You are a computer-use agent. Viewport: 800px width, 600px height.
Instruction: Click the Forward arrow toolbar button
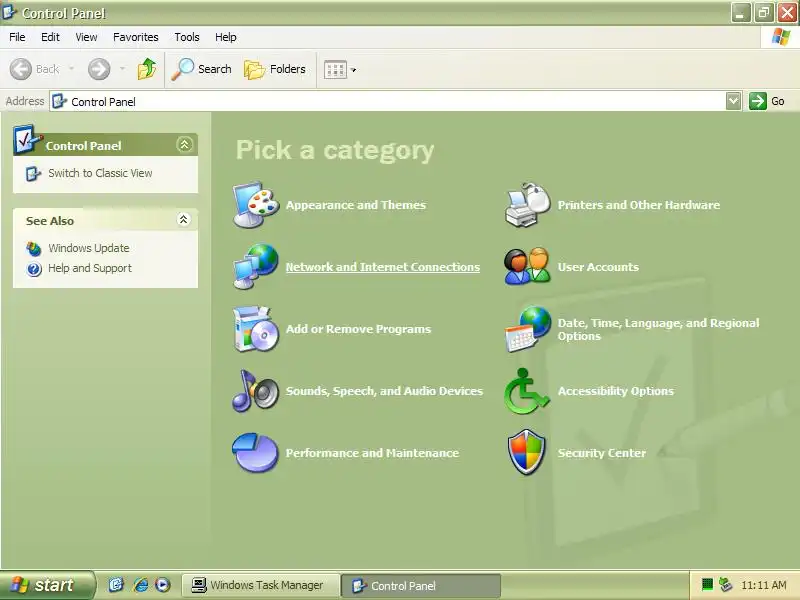click(99, 69)
